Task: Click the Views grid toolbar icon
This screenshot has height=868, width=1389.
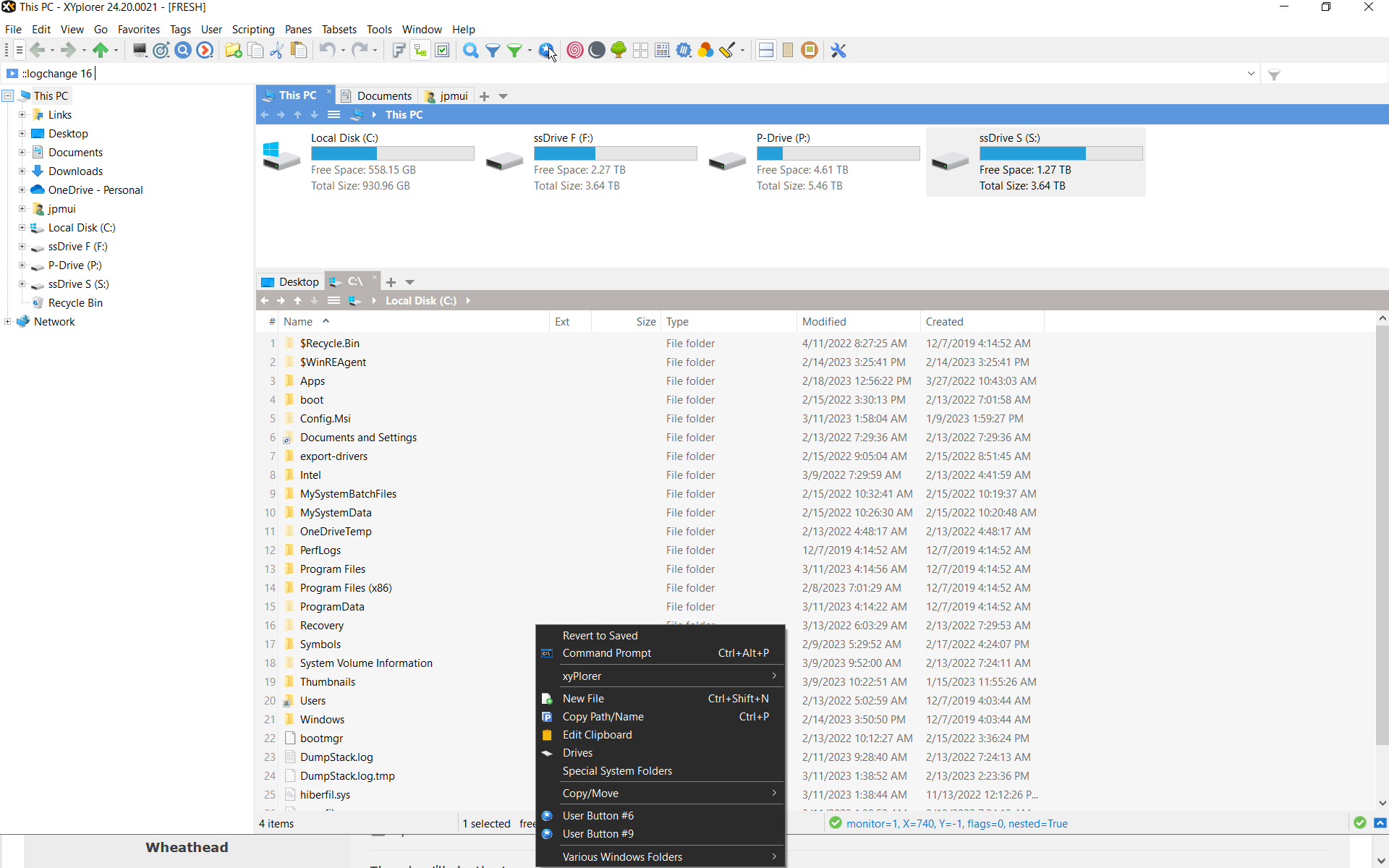Action: coord(640,50)
